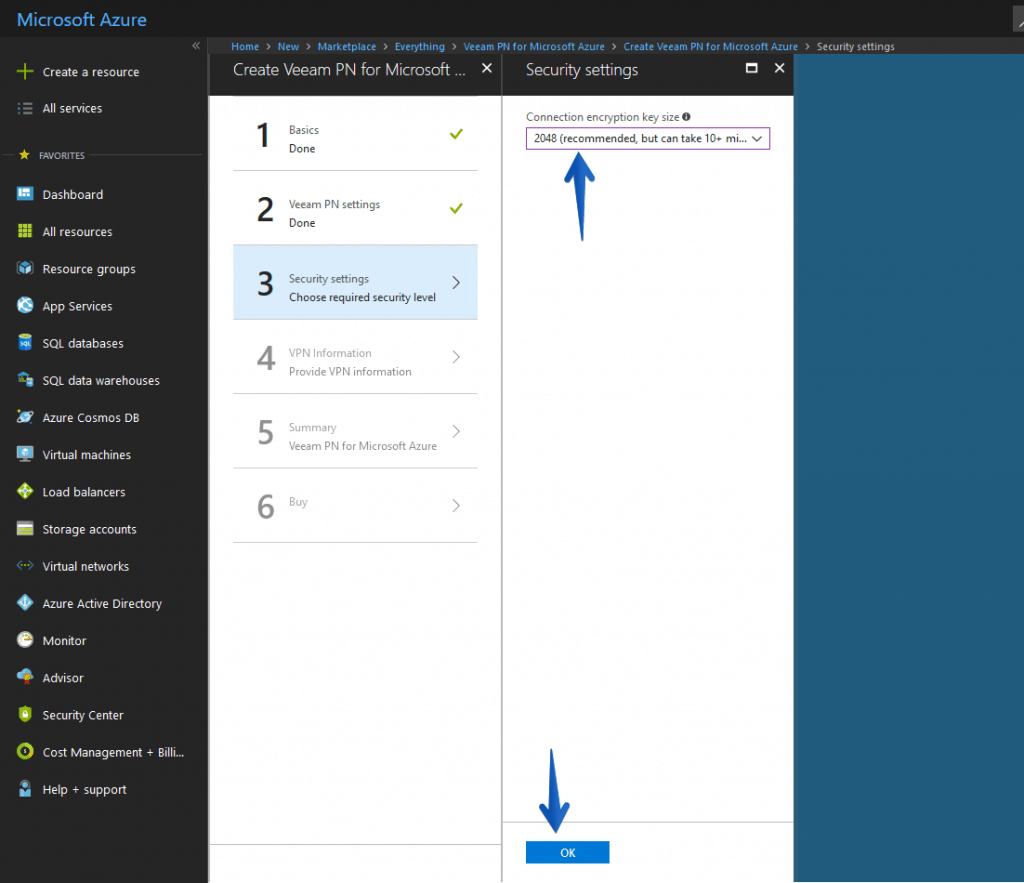Screen dimensions: 1024x883
Task: Open Connection encryption key size dropdown
Action: (647, 138)
